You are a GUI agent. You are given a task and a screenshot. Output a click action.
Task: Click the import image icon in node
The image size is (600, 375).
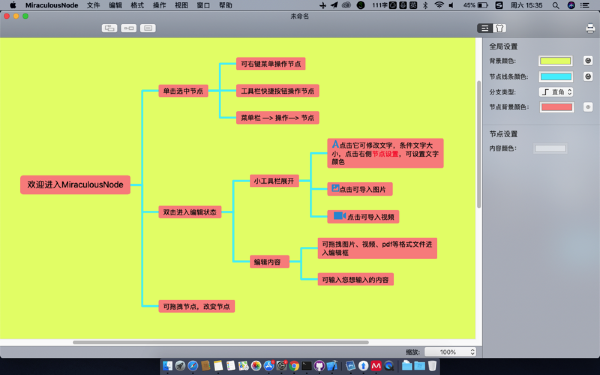coord(335,188)
